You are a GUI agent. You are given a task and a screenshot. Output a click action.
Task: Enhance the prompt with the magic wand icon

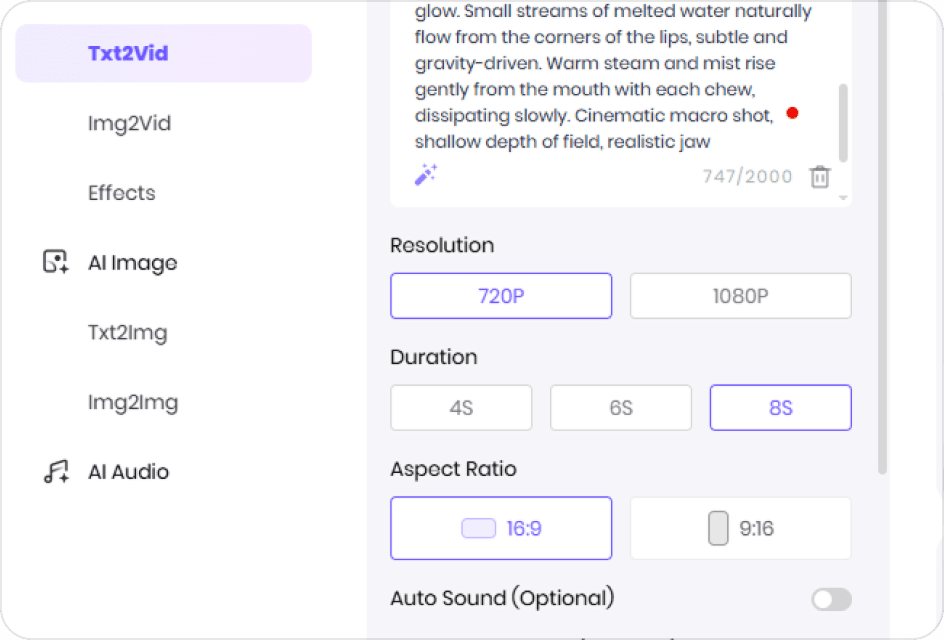pos(424,174)
